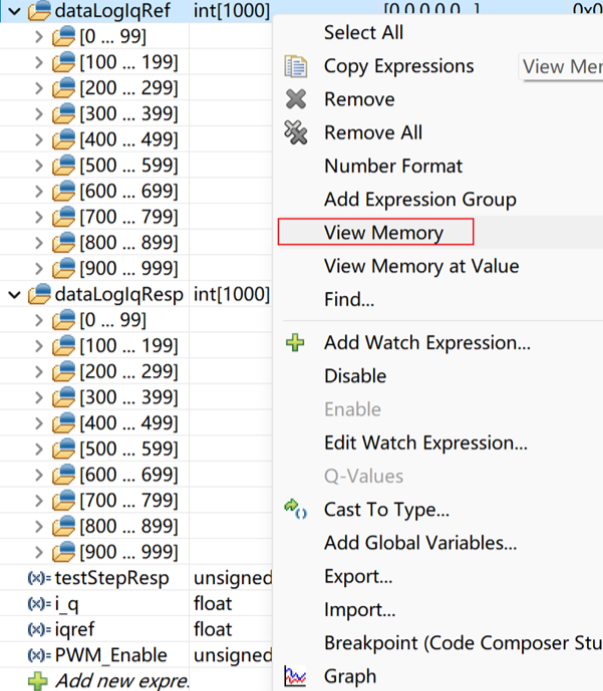Expand the [0 ... 99] range under dataLogIqRef

click(39, 37)
